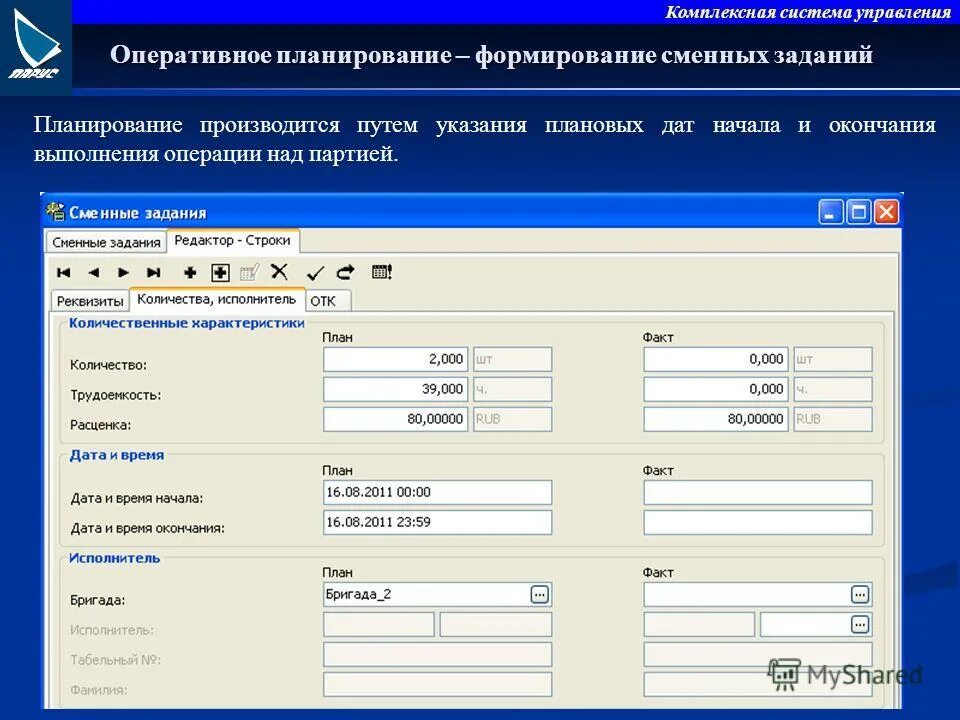The width and height of the screenshot is (960, 720).
Task: Click the edit pencil icon on the toolbar
Action: pos(250,271)
